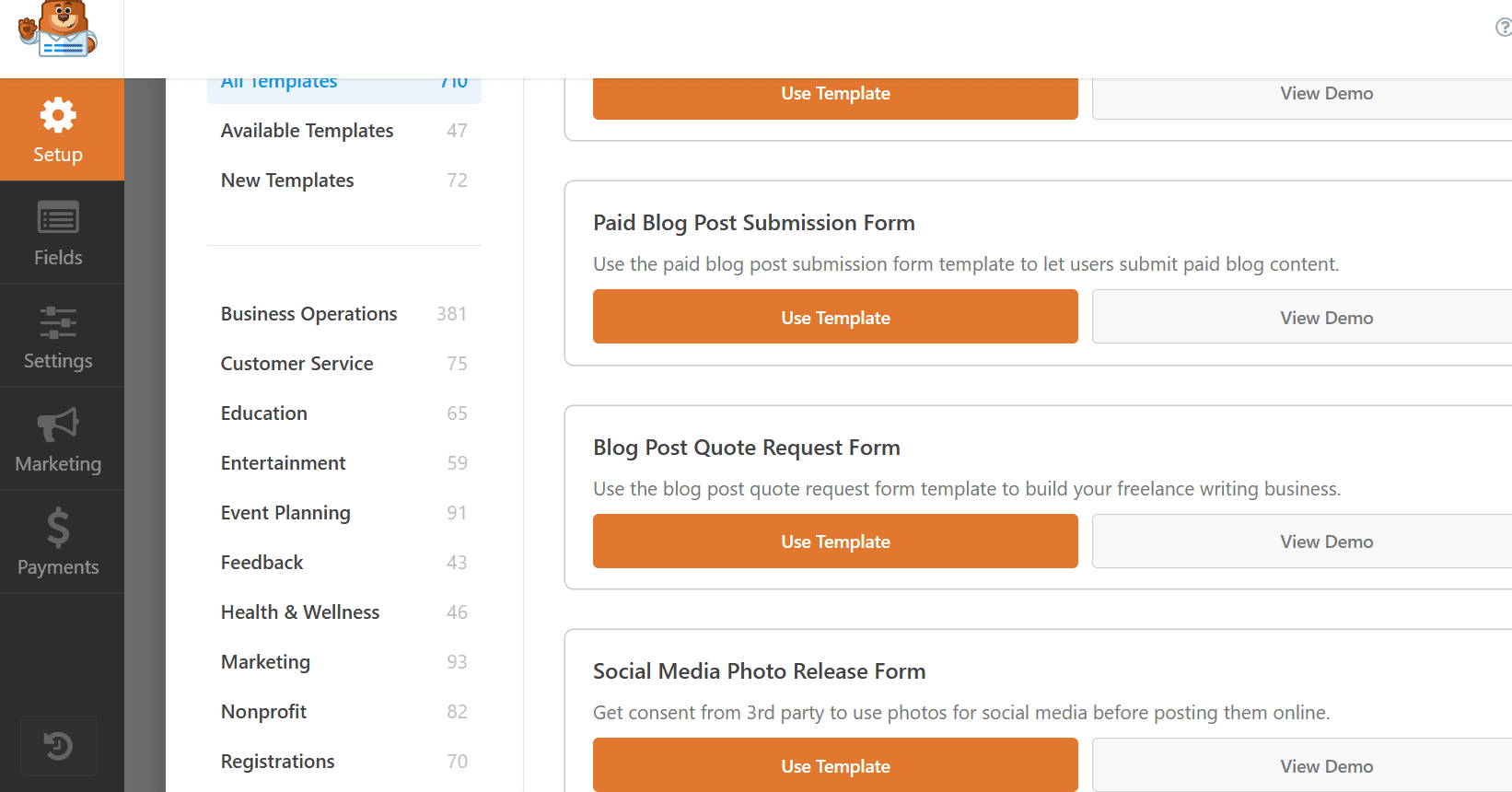Select the Available Templates category

tap(307, 131)
